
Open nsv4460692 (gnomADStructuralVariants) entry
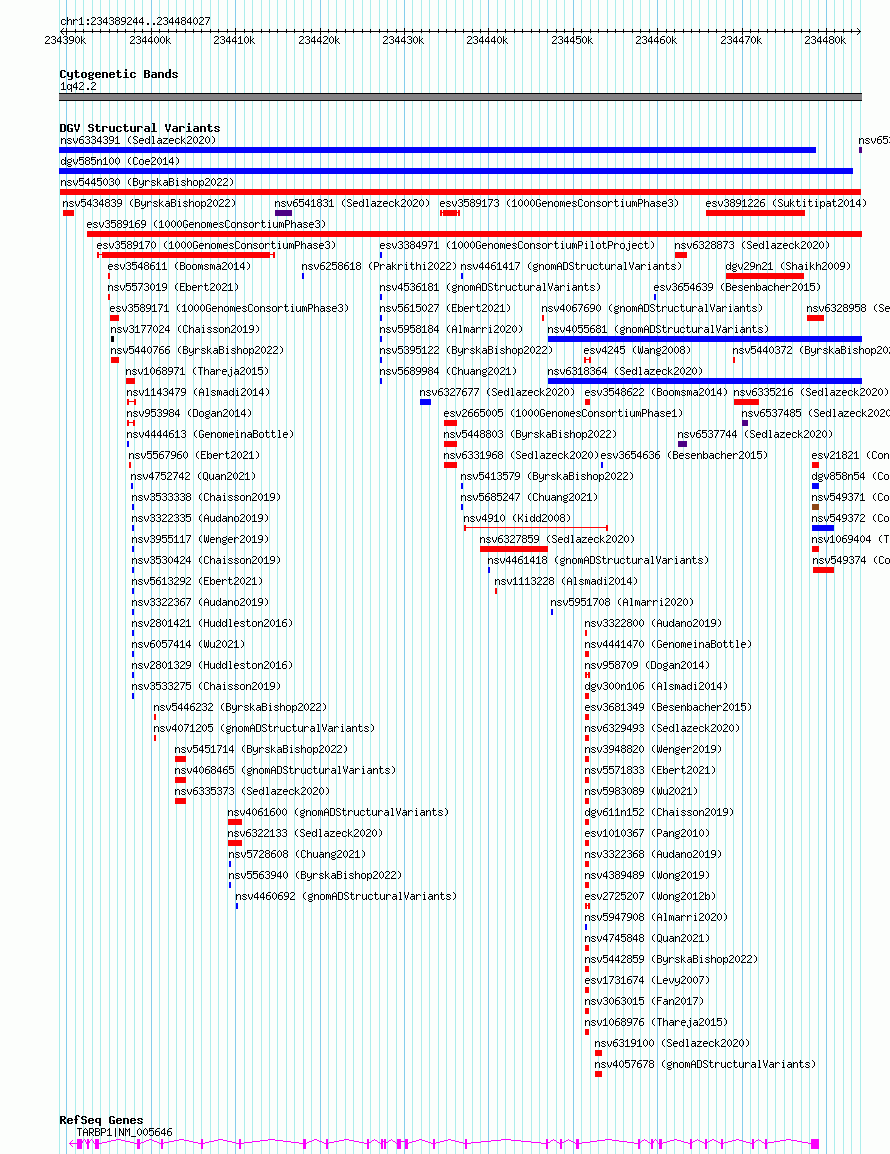pos(346,896)
